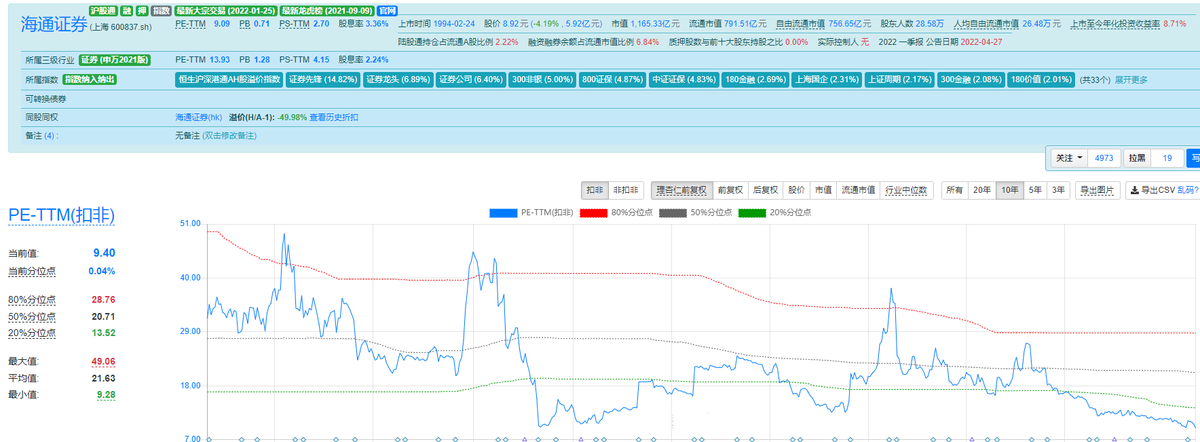The image size is (1200, 442).
Task: Open 300非银 (5.00%) index tag
Action: [x=544, y=79]
